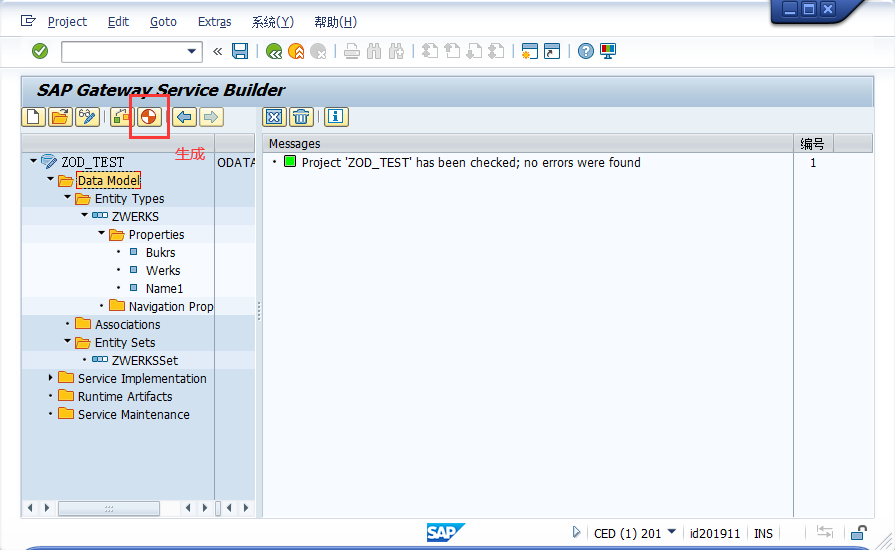Screen dimensions: 895x550
Task: Select the ZWERKSSet entity set
Action: pos(145,360)
